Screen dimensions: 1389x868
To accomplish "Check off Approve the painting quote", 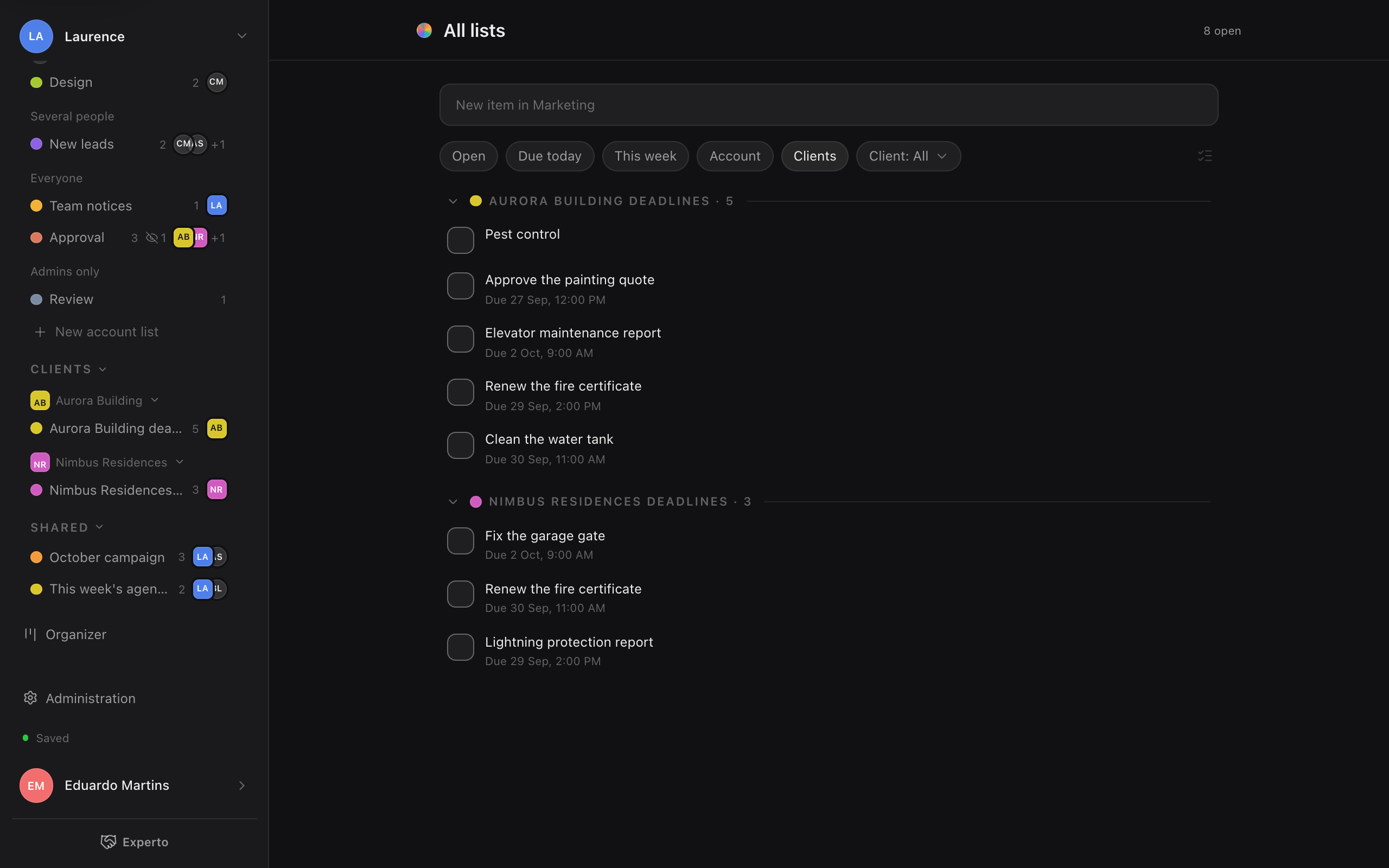I will pyautogui.click(x=460, y=286).
